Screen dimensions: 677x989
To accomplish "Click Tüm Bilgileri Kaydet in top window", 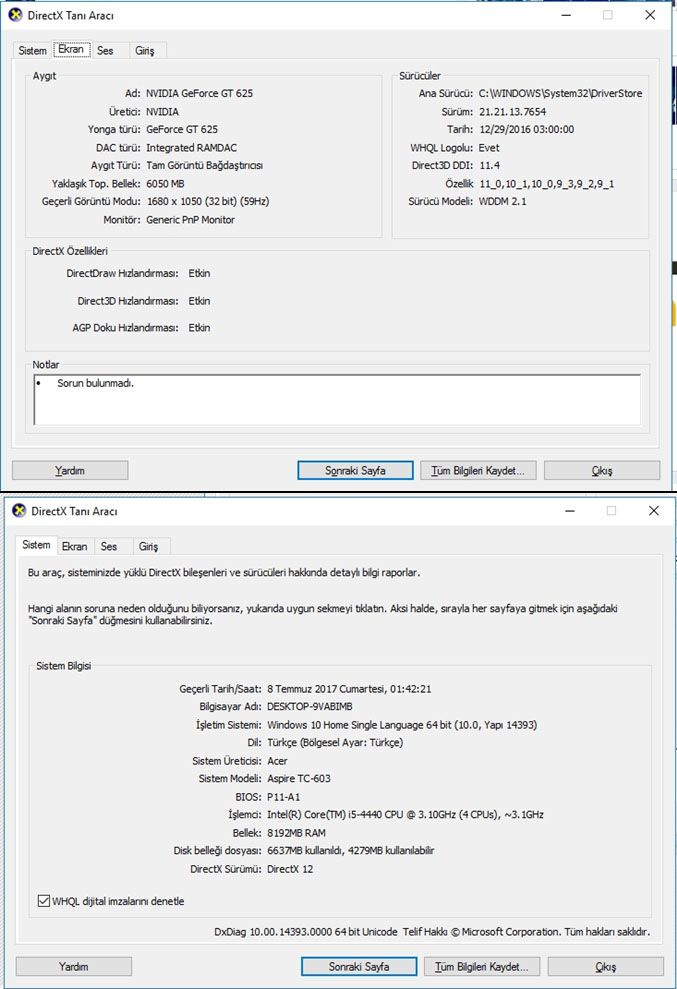I will point(478,471).
